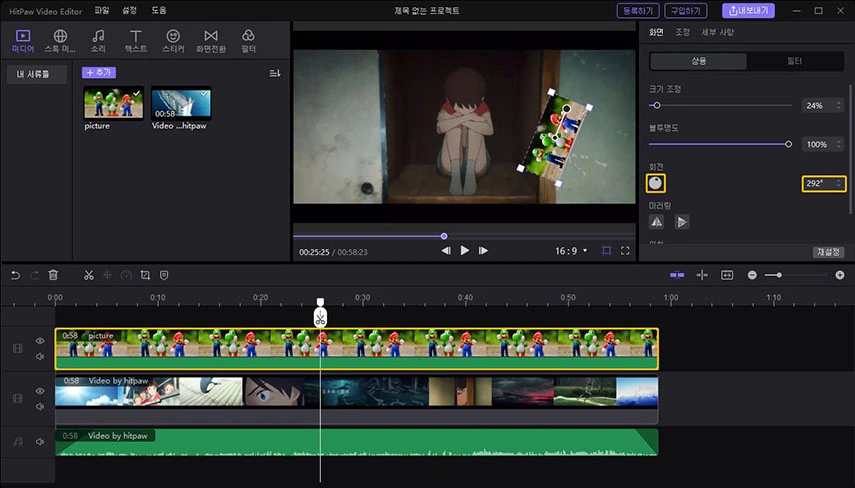Redo the last action

pyautogui.click(x=34, y=275)
